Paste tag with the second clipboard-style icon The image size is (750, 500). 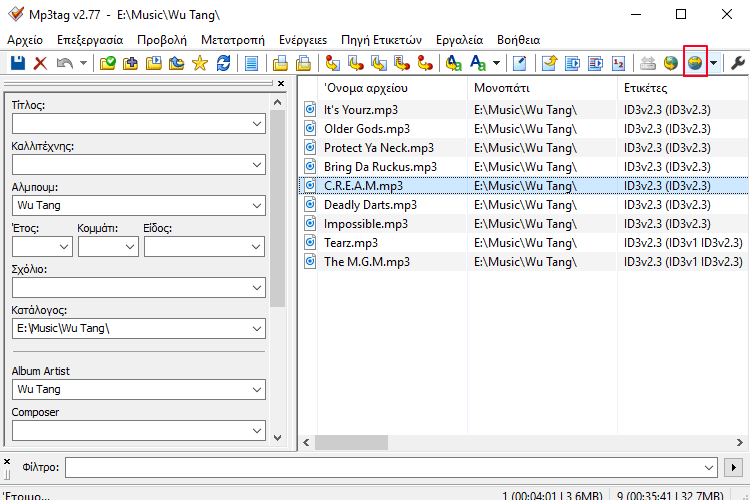[x=303, y=63]
